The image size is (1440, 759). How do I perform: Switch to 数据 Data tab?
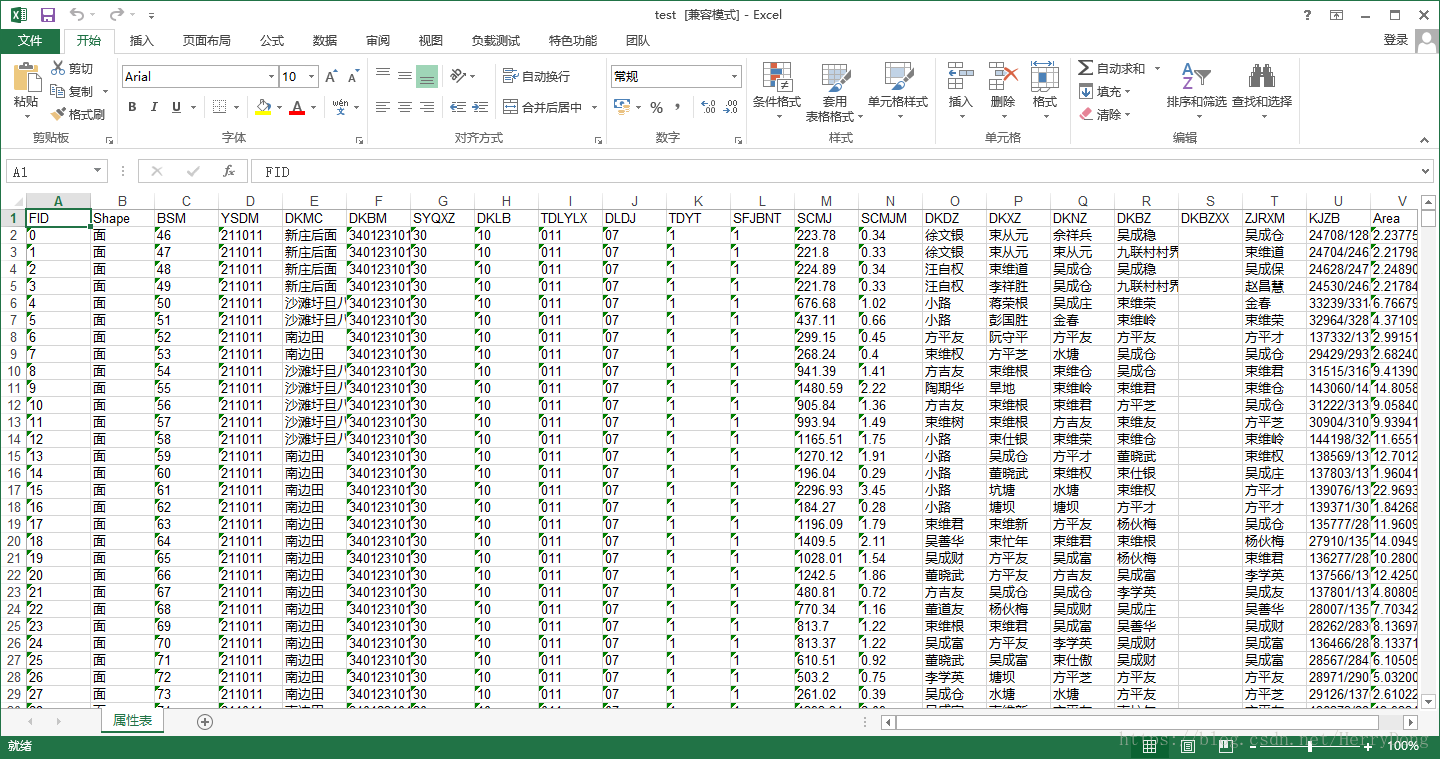325,41
